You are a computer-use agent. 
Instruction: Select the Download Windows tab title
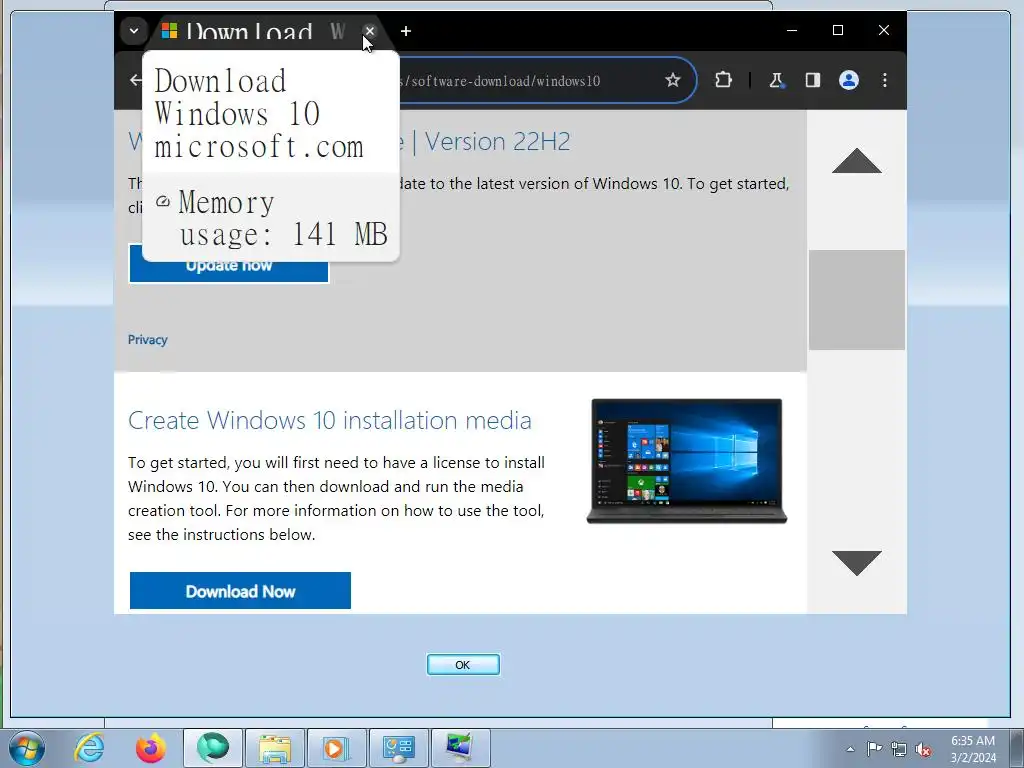pos(264,31)
